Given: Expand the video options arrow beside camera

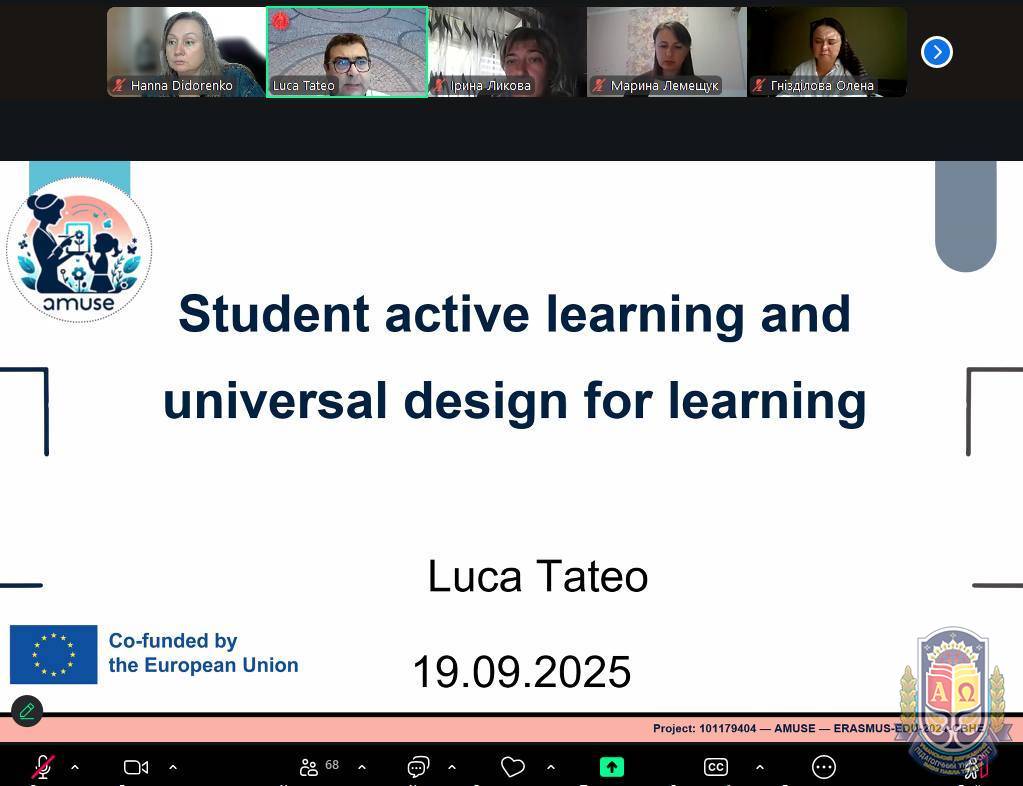Looking at the screenshot, I should (x=173, y=767).
